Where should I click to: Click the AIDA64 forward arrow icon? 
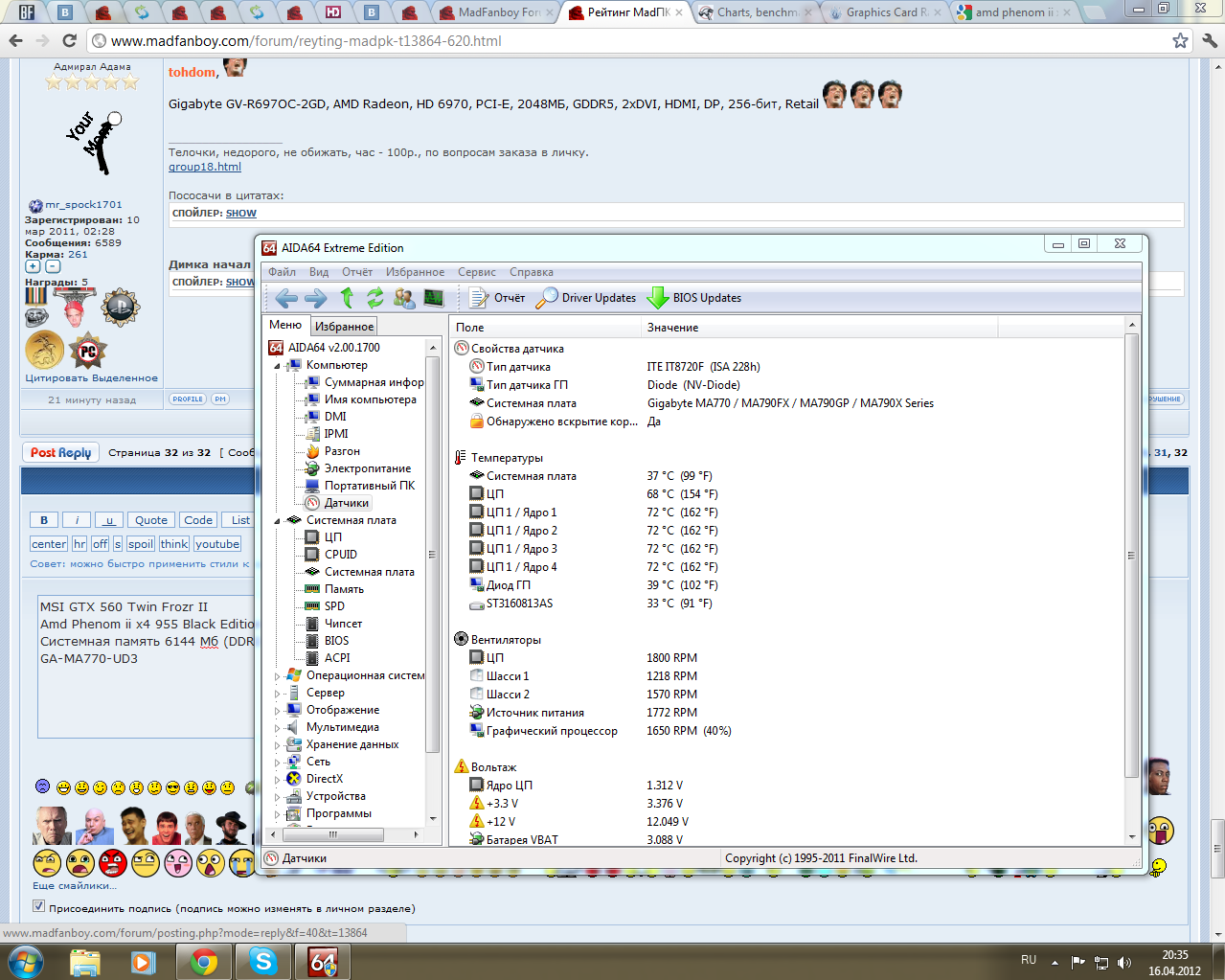pyautogui.click(x=315, y=298)
